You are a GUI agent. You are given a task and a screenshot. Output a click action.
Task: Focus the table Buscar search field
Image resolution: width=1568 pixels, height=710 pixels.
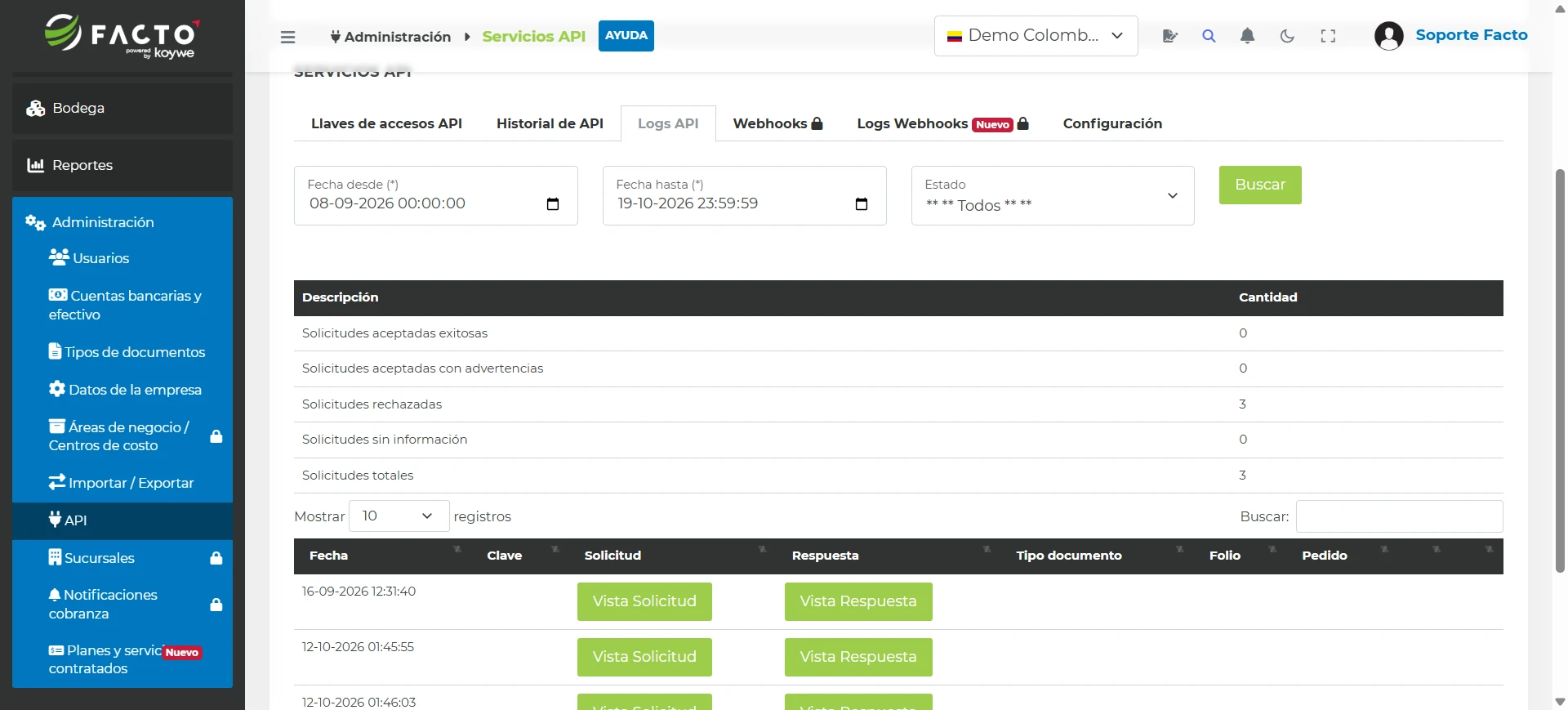pos(1399,516)
